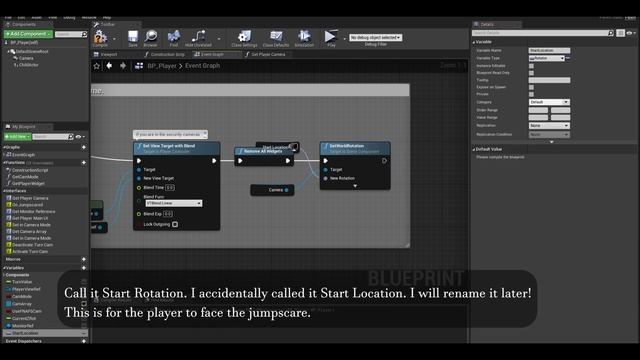640x360 pixels.
Task: Click the Tooltip text field
Action: point(549,80)
